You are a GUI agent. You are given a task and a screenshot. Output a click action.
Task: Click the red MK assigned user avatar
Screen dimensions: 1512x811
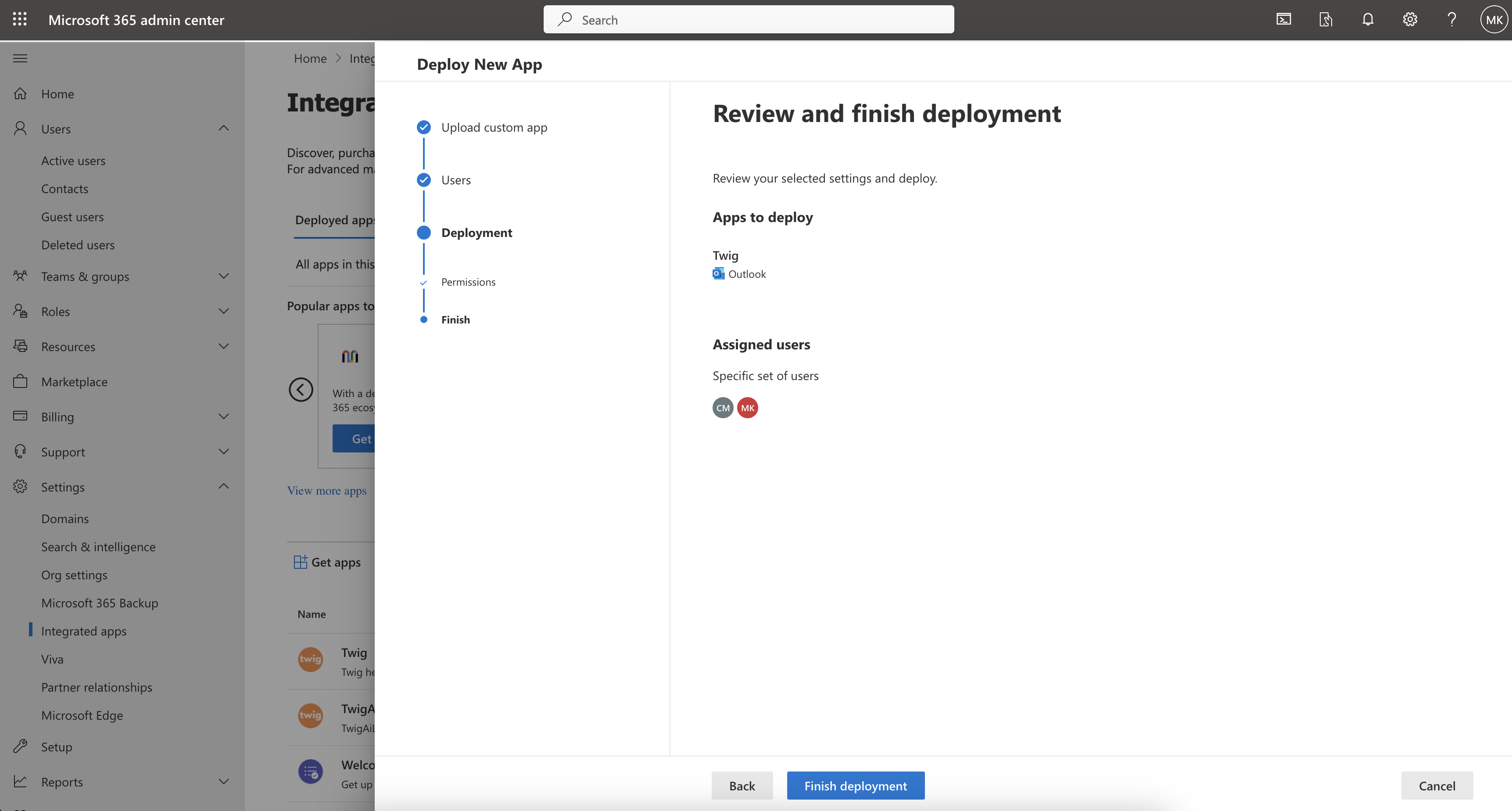tap(747, 408)
